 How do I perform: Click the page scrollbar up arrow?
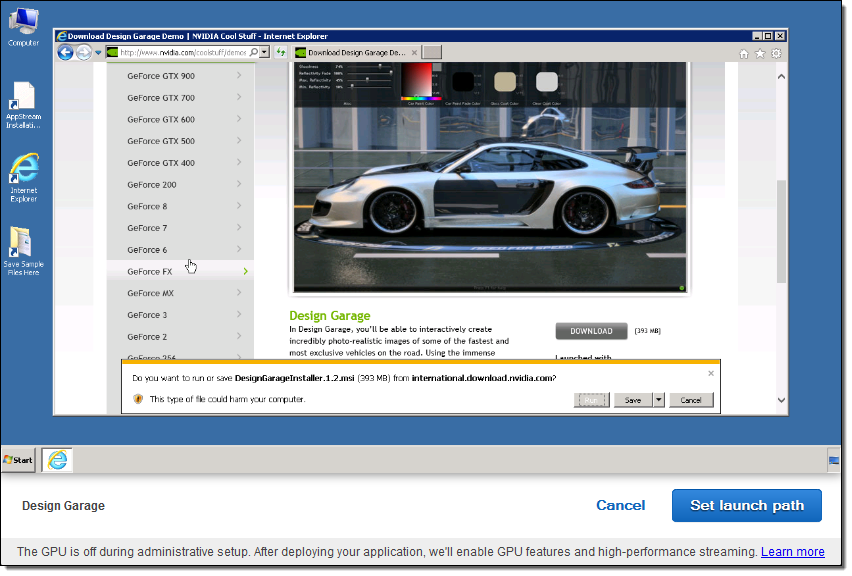tap(781, 77)
